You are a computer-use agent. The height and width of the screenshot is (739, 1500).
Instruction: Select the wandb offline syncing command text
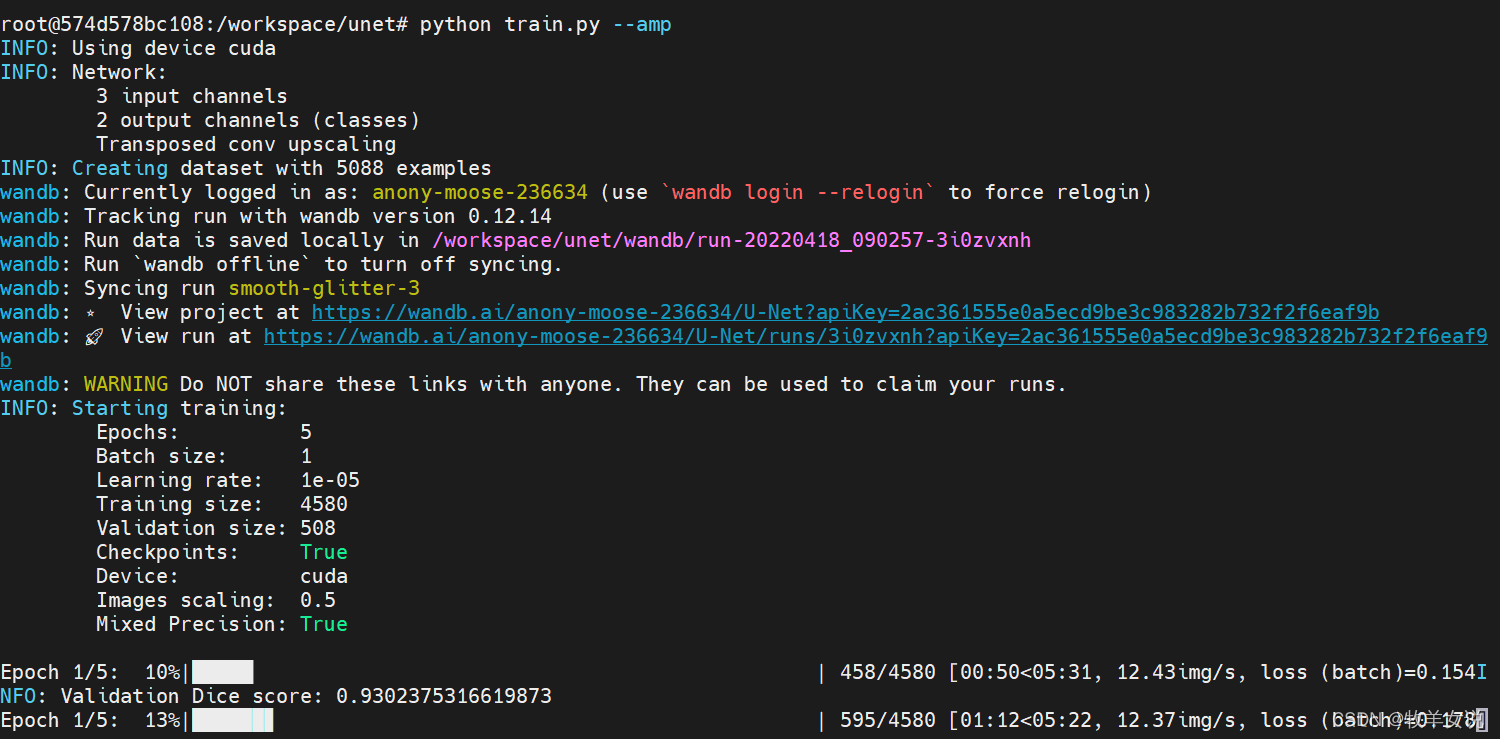tap(220, 264)
